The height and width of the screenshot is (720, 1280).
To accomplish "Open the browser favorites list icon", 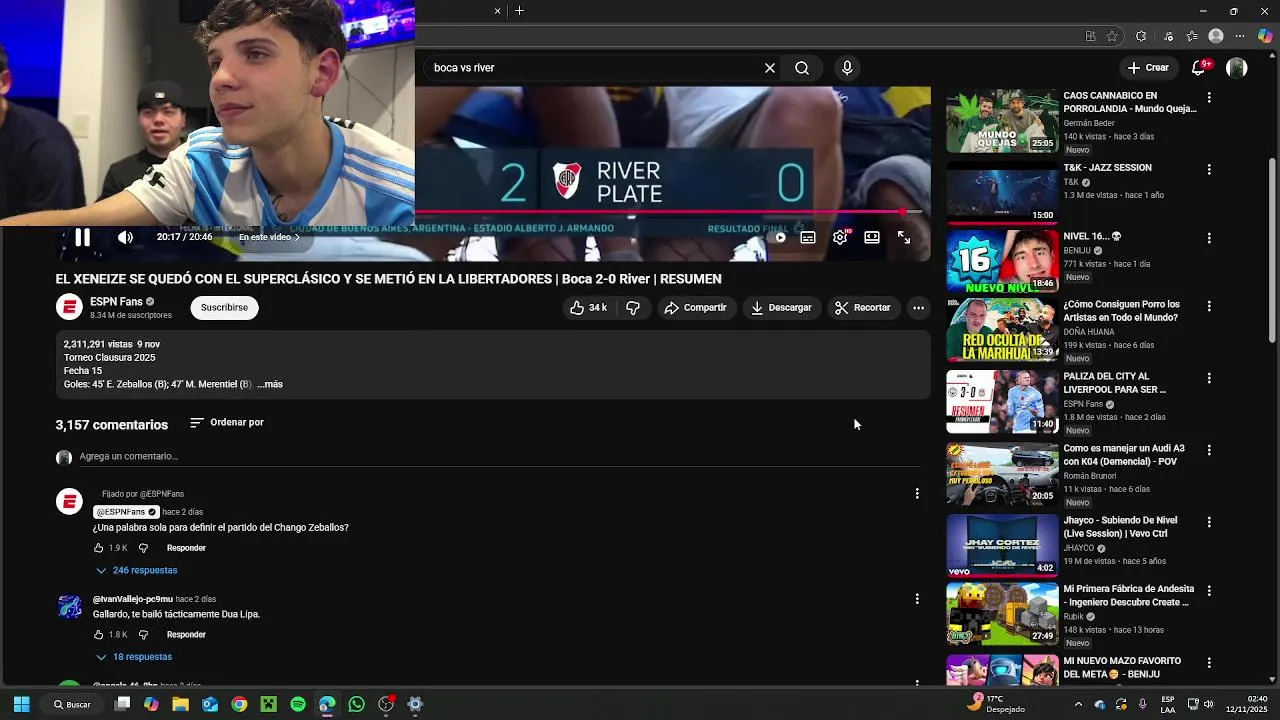I will pos(1192,36).
